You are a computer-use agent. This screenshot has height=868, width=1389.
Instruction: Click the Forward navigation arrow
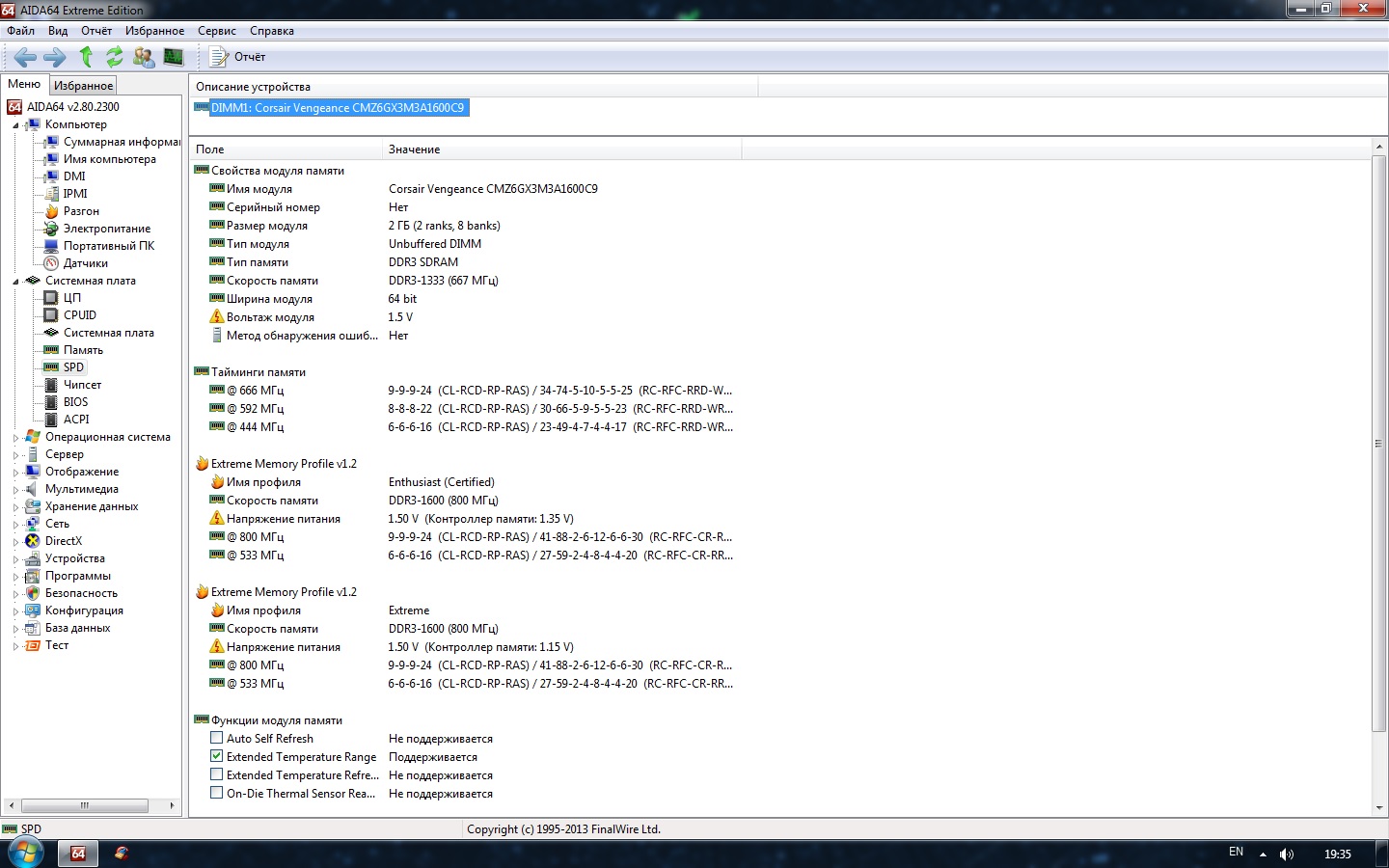click(x=55, y=57)
